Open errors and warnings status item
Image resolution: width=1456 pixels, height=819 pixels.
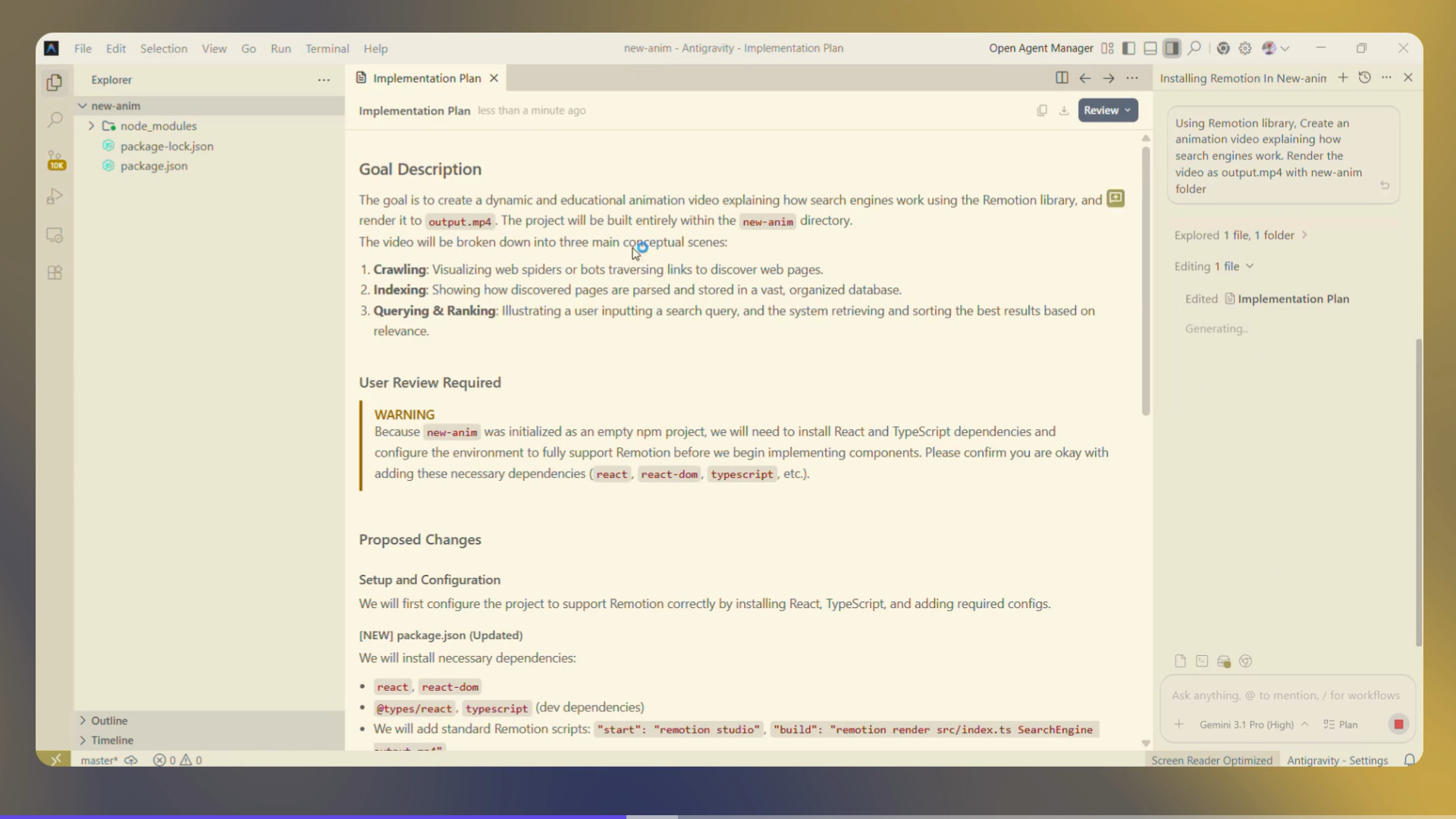click(x=177, y=760)
